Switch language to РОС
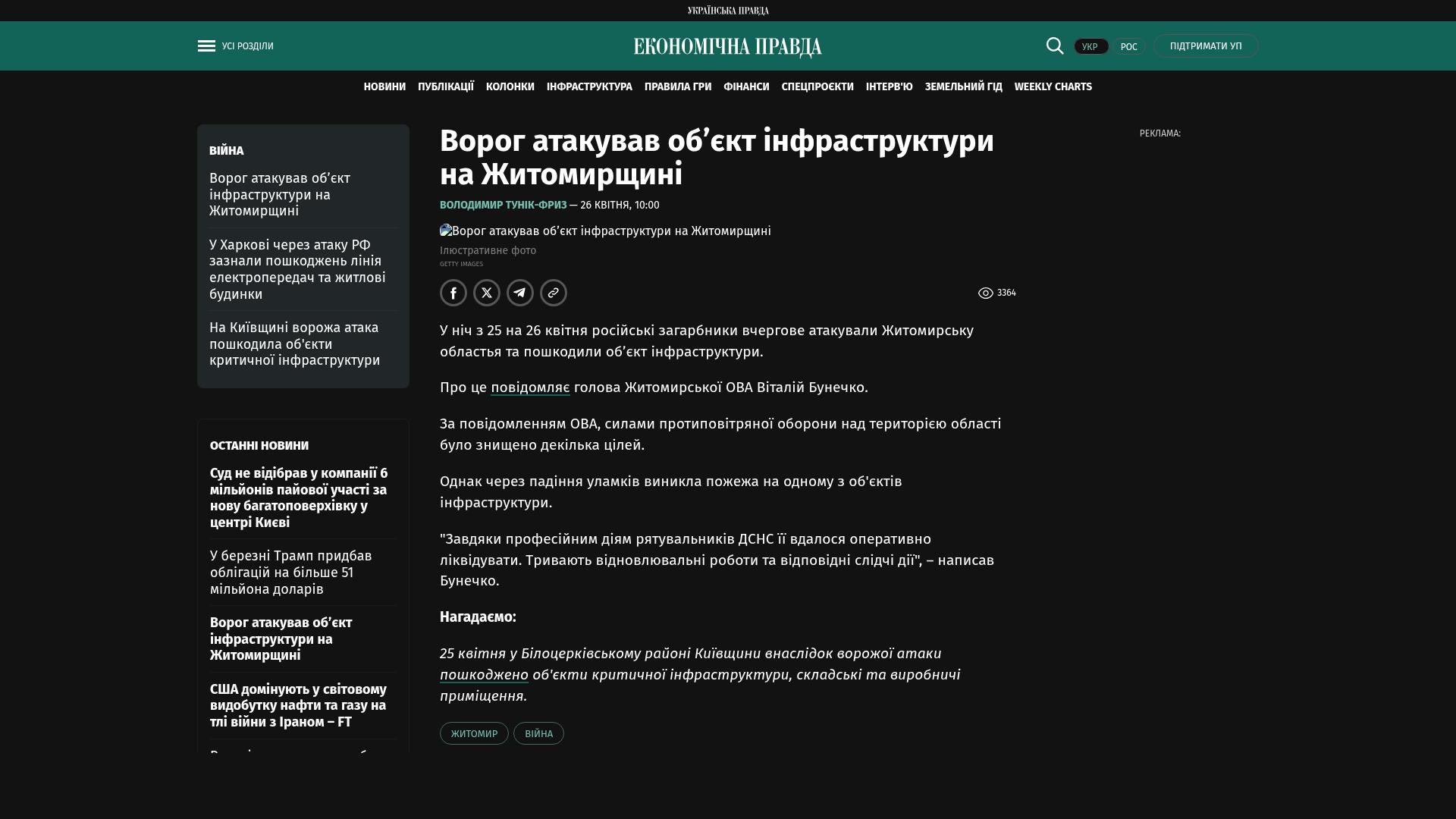Image resolution: width=1456 pixels, height=819 pixels. pyautogui.click(x=1128, y=47)
